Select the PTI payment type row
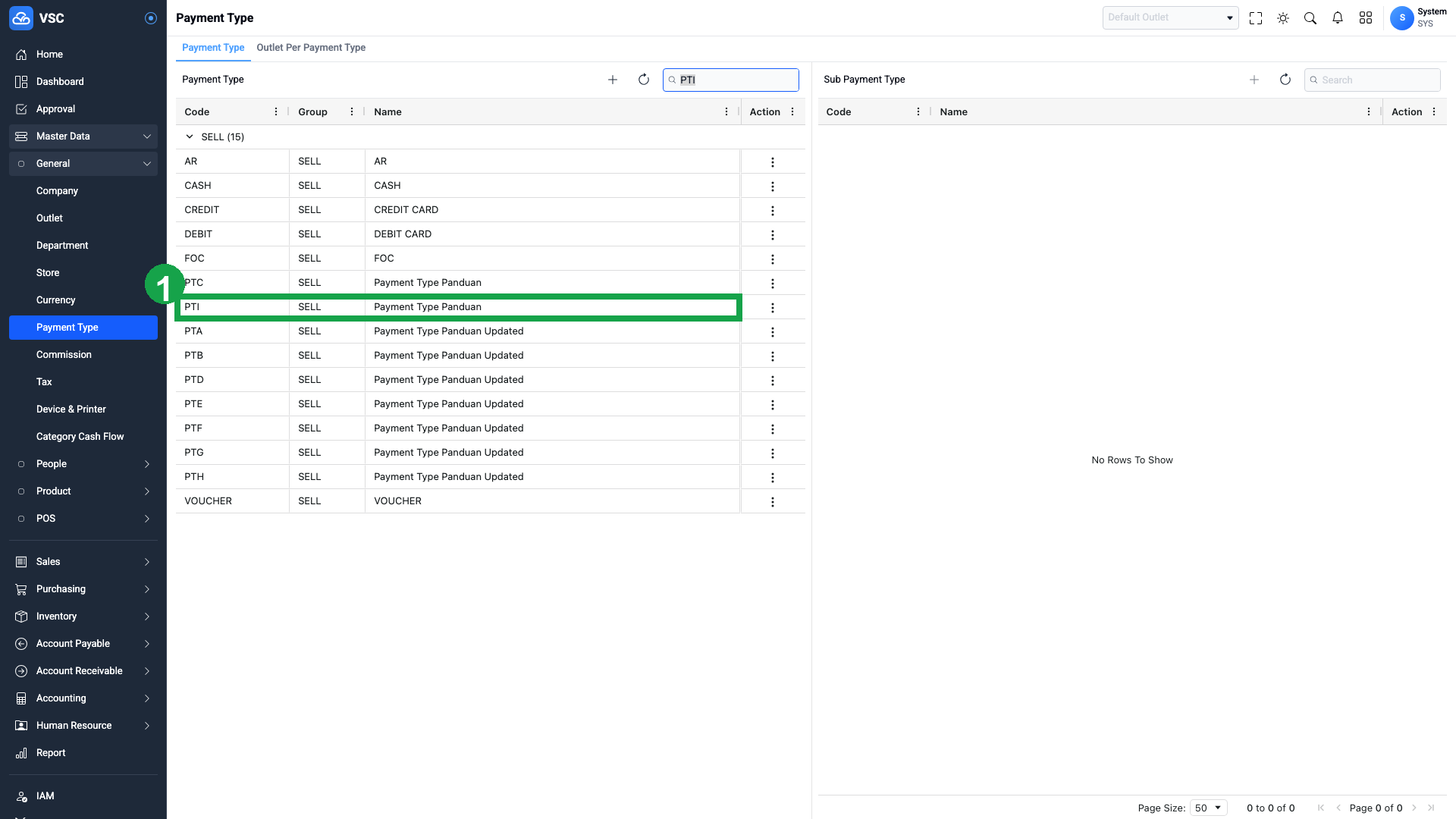Screen dimensions: 1456x819 tap(458, 307)
